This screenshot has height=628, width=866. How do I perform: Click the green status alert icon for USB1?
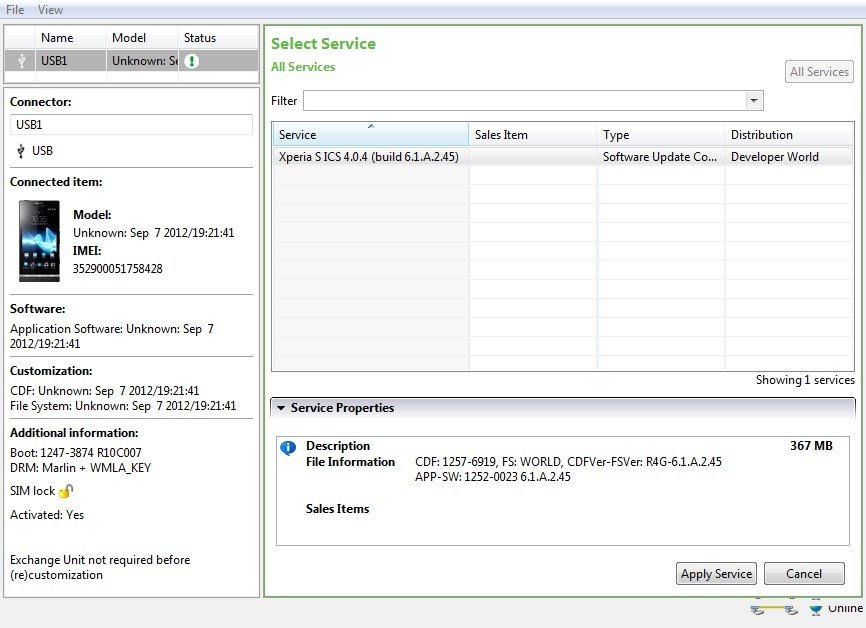click(x=192, y=61)
